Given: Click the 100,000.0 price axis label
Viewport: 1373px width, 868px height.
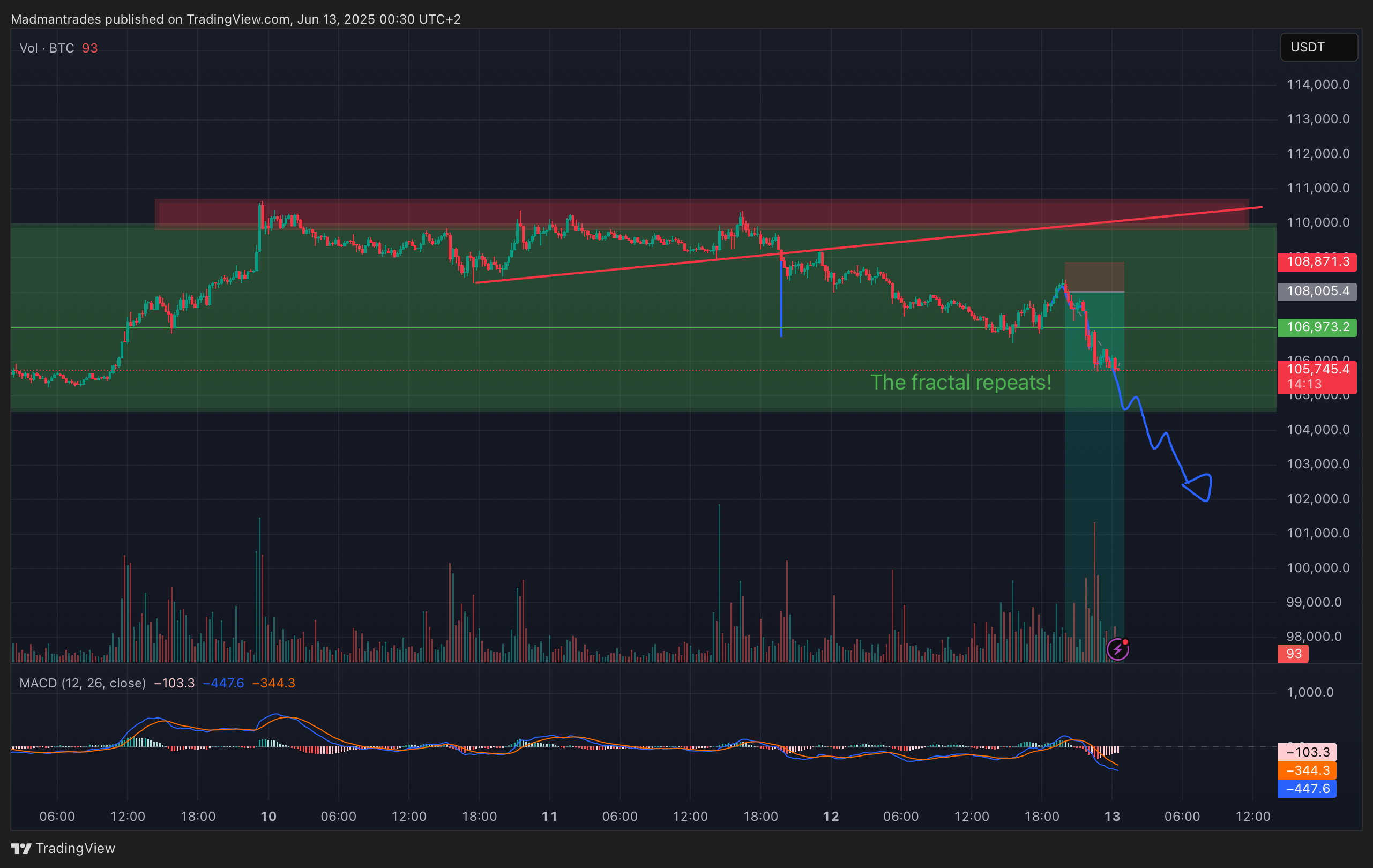Looking at the screenshot, I should click(1318, 567).
